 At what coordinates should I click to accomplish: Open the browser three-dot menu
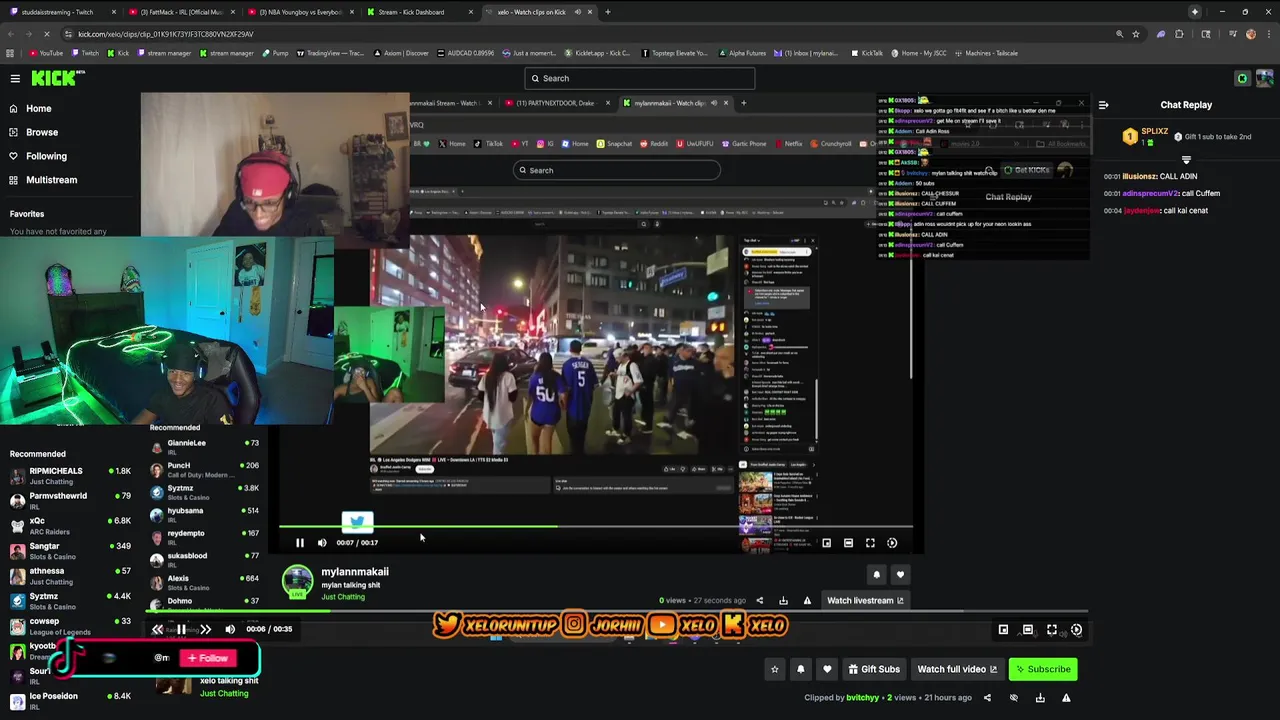(x=1267, y=34)
